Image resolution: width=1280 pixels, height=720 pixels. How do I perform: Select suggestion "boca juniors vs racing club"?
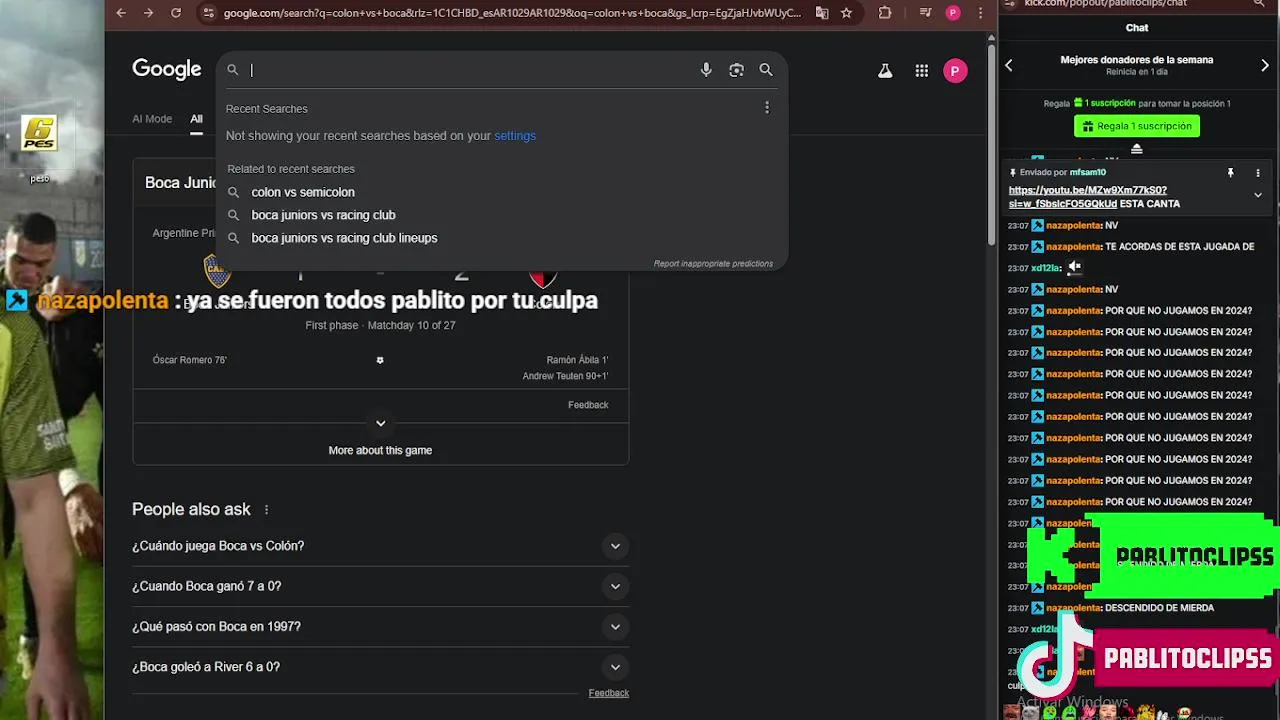[x=323, y=215]
